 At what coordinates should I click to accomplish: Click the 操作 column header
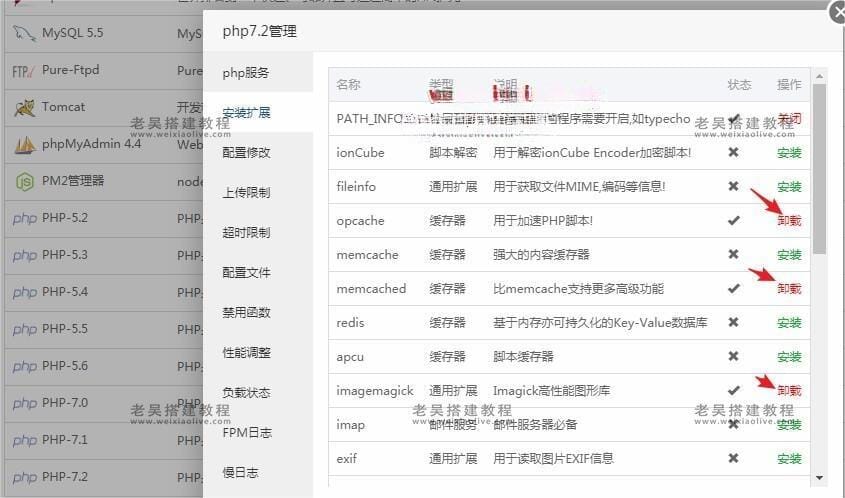tap(789, 85)
